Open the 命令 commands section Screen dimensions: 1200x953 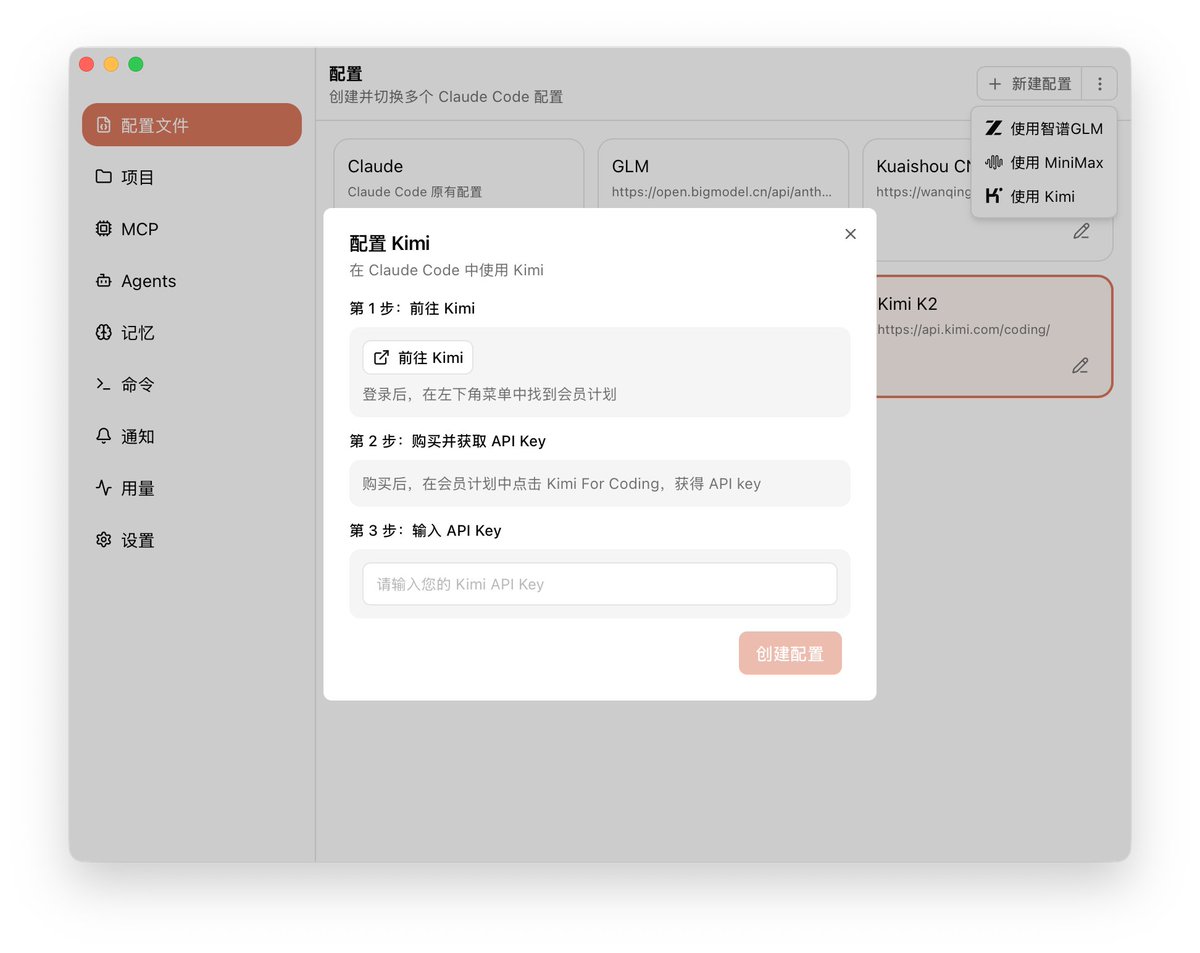(103, 384)
